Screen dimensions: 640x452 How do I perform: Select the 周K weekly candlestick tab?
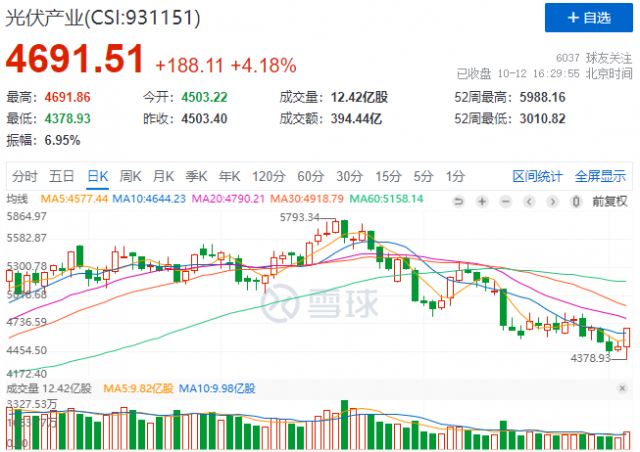coord(130,176)
